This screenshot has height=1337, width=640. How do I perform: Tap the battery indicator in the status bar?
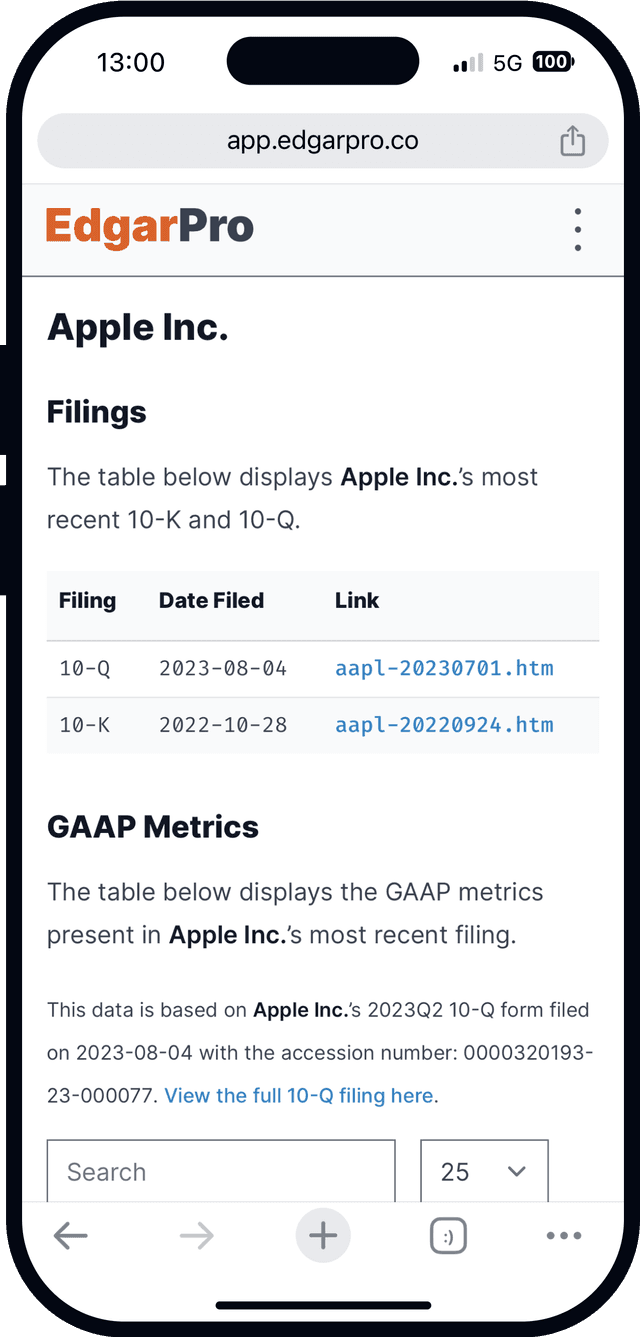click(x=553, y=63)
